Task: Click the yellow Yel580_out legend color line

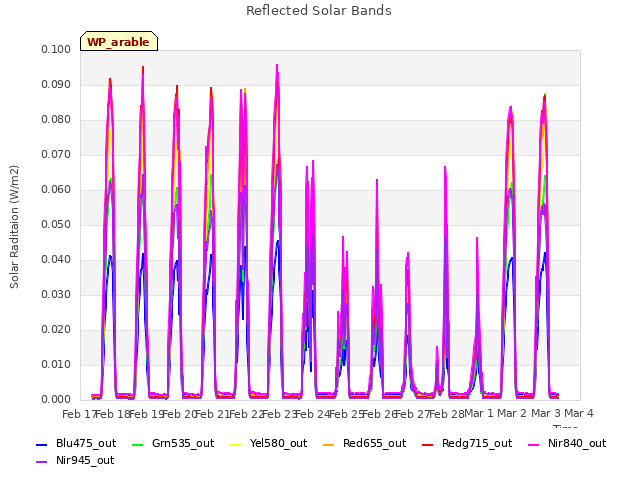Action: [236, 444]
